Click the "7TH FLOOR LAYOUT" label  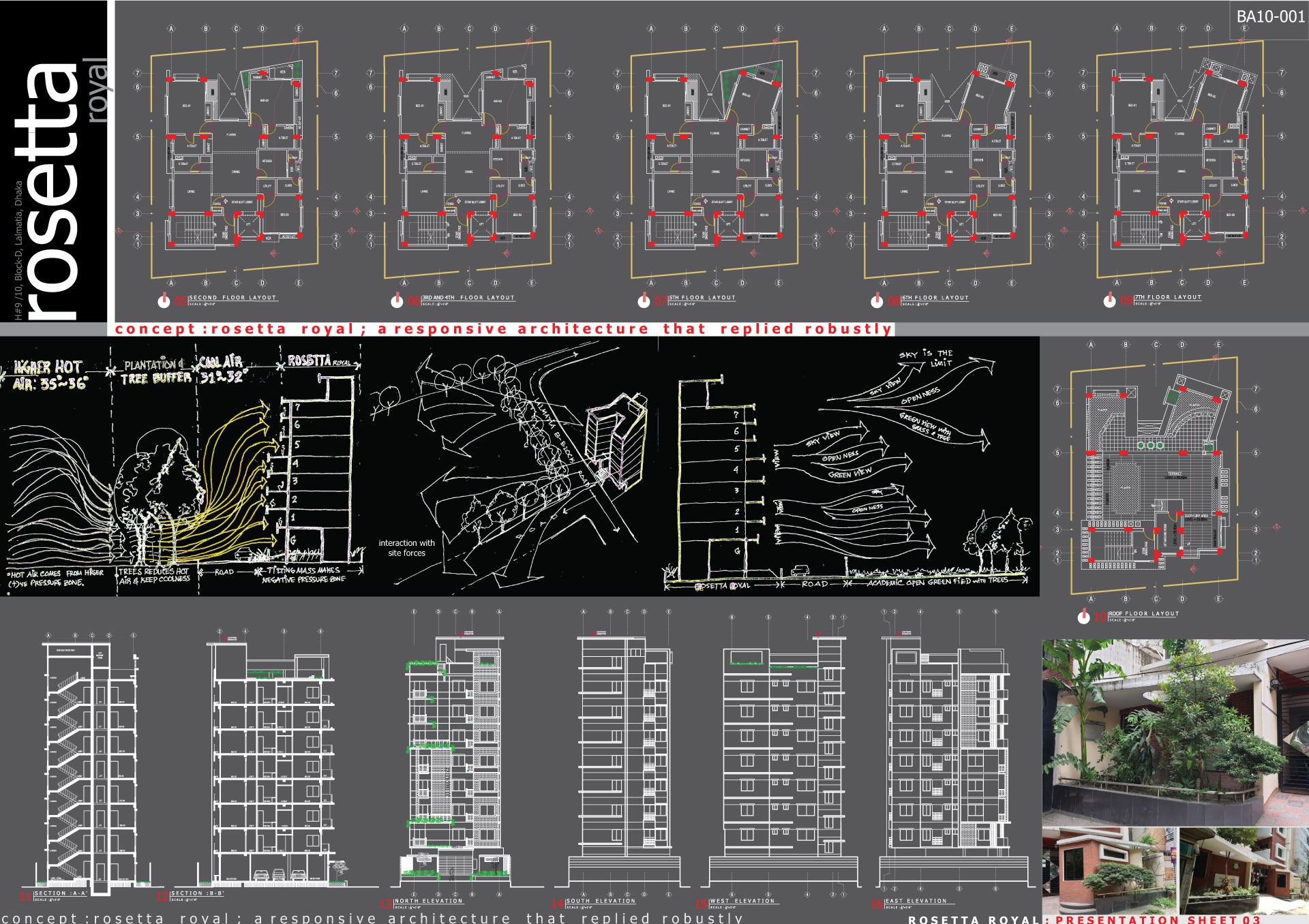[x=1168, y=297]
